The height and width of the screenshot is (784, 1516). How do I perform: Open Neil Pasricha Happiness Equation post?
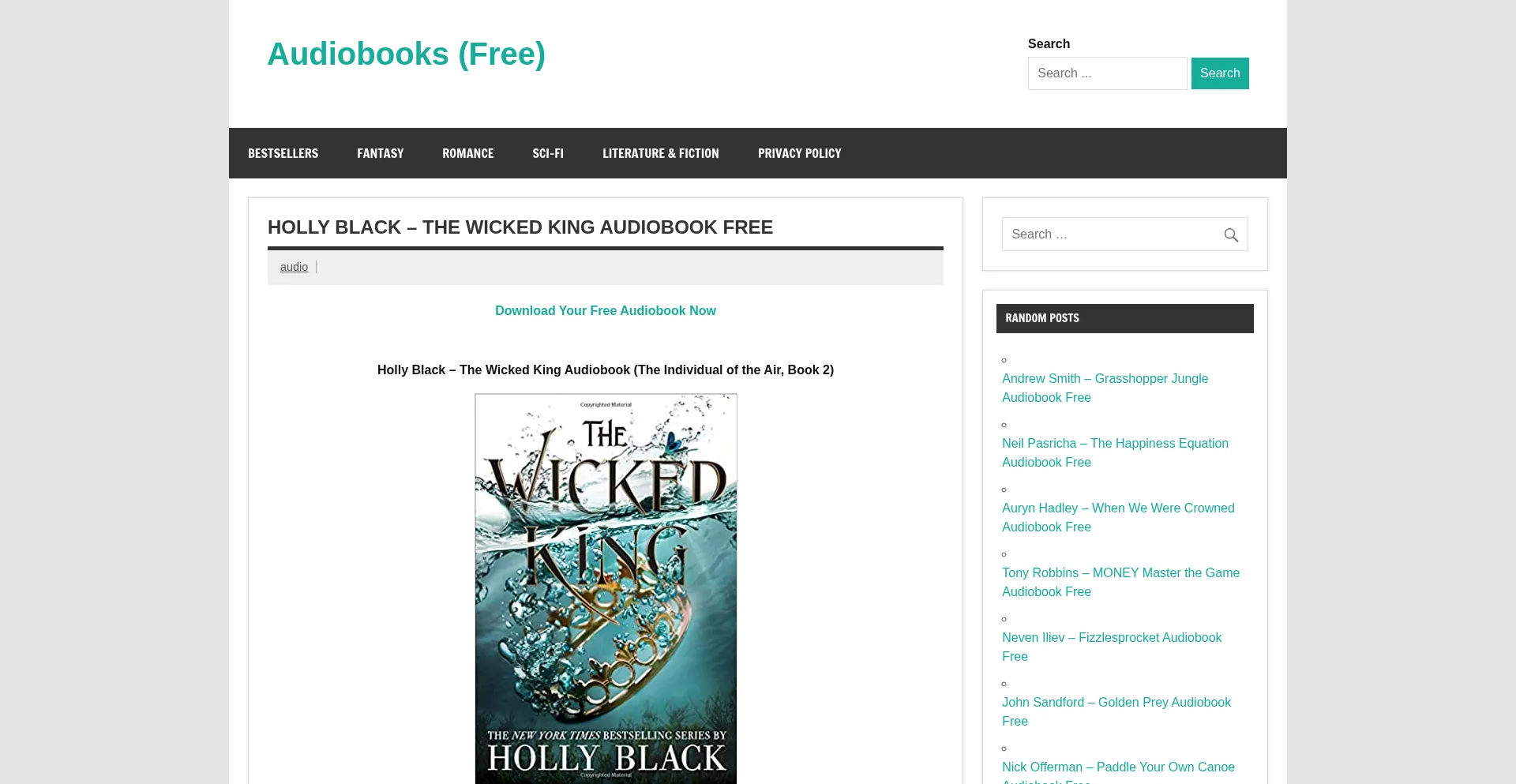tap(1115, 453)
